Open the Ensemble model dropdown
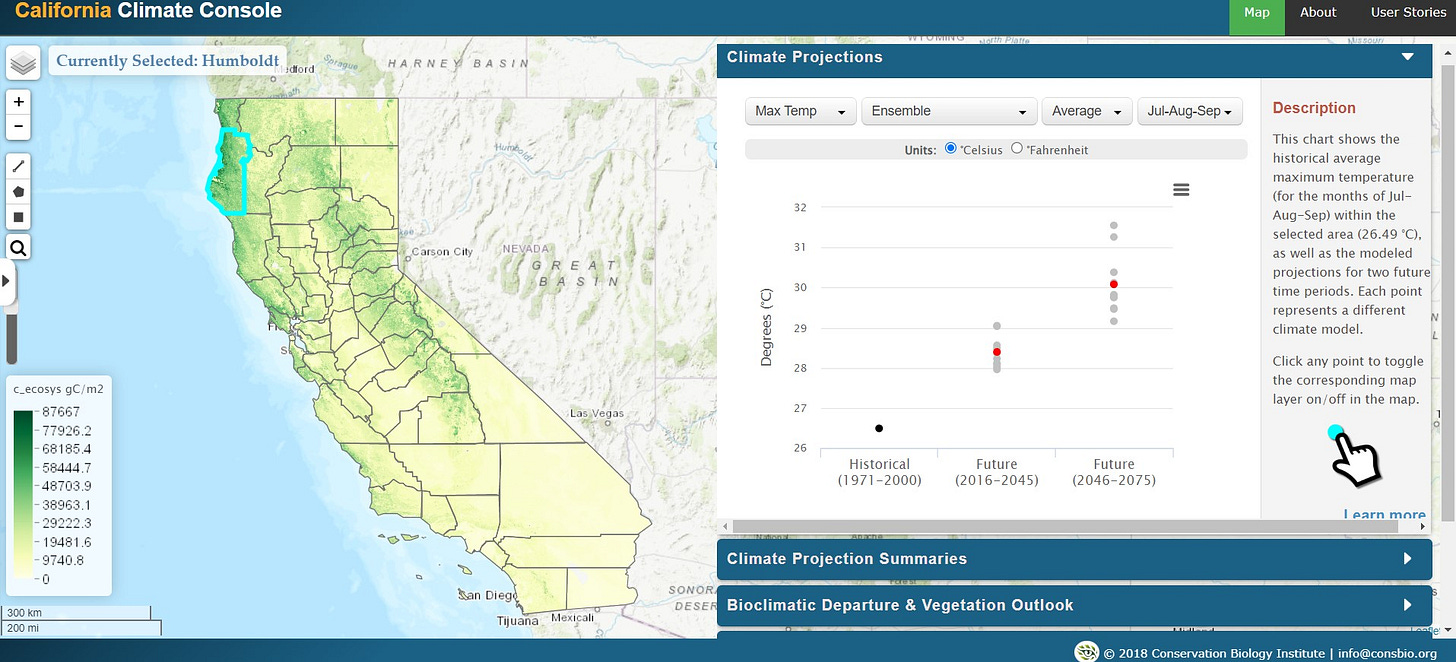 (948, 111)
